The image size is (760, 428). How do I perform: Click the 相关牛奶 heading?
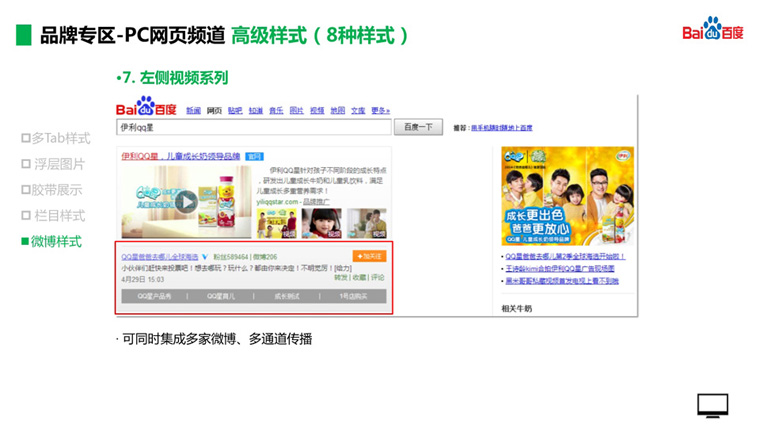[516, 308]
